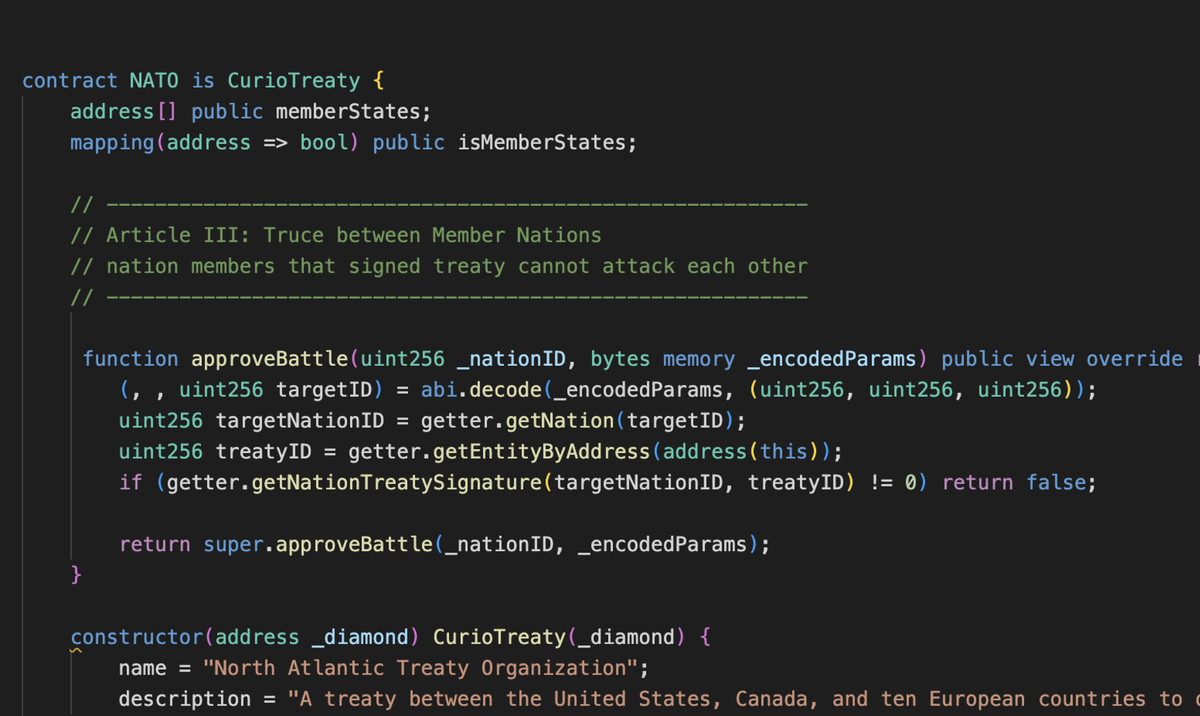
Task: Click the 'constructor' keyword
Action: [x=136, y=637]
